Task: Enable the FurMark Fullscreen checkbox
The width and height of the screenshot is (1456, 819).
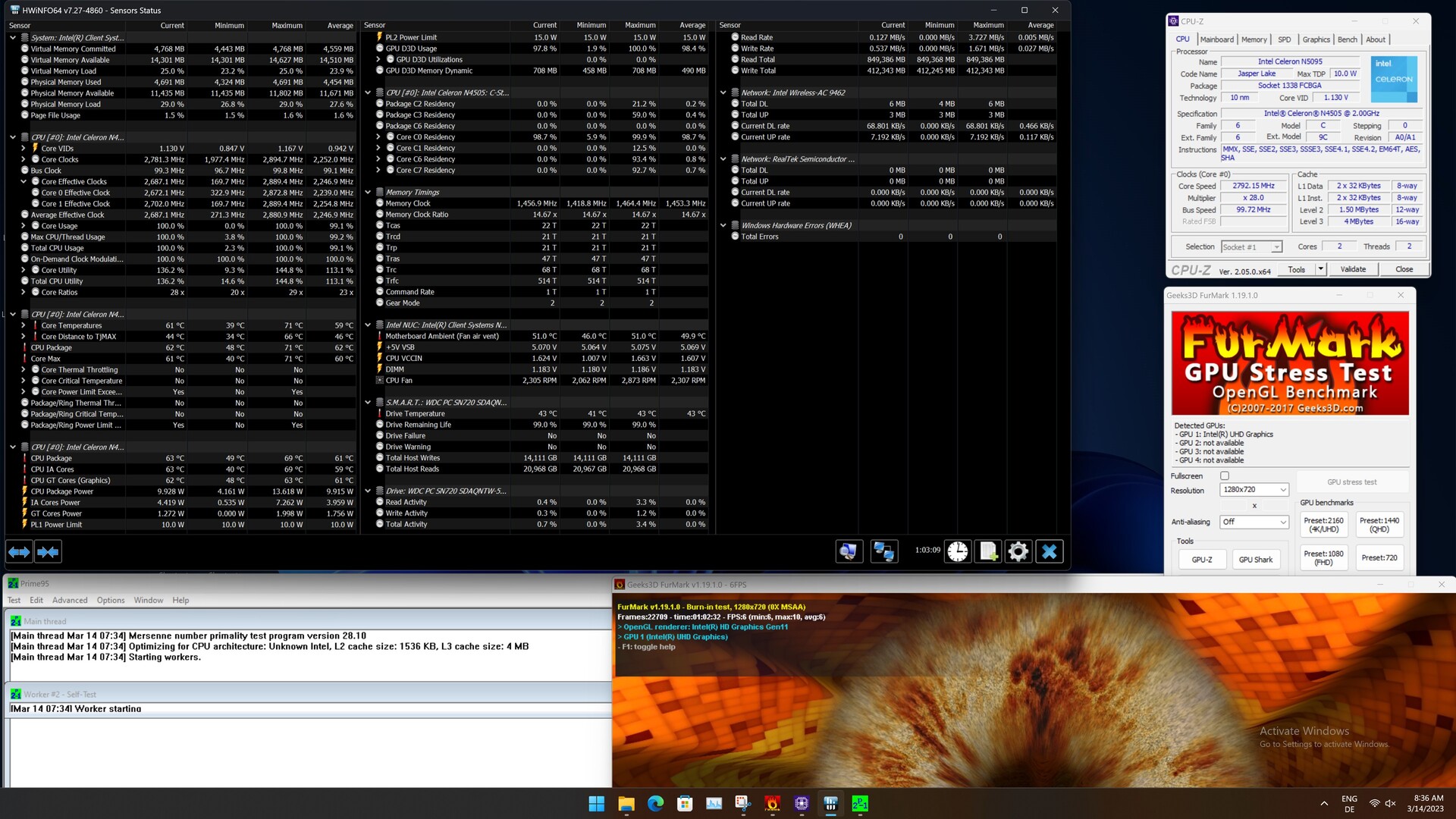Action: [x=1225, y=476]
